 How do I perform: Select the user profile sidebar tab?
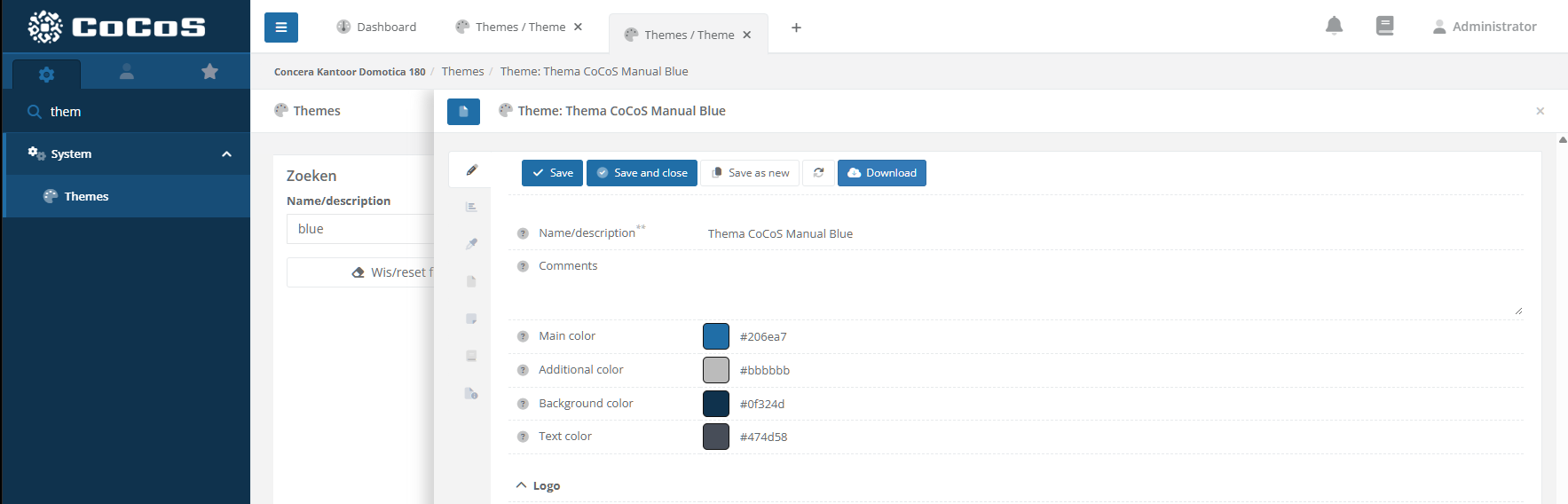click(127, 72)
